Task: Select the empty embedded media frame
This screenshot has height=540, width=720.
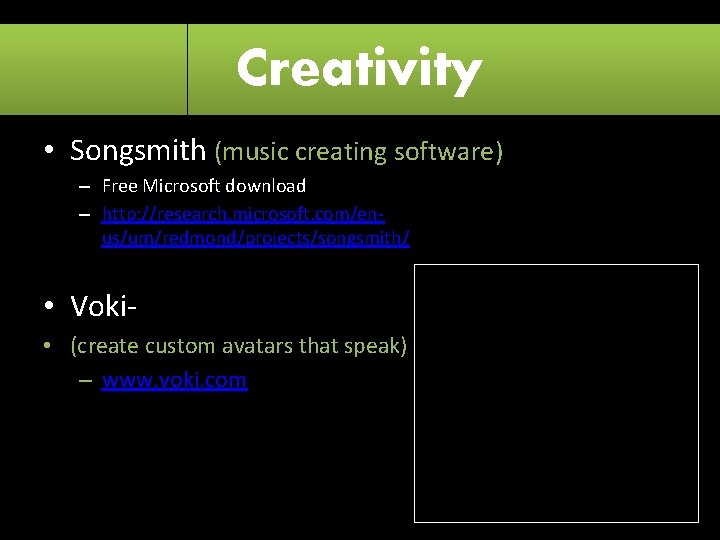Action: pyautogui.click(x=556, y=393)
